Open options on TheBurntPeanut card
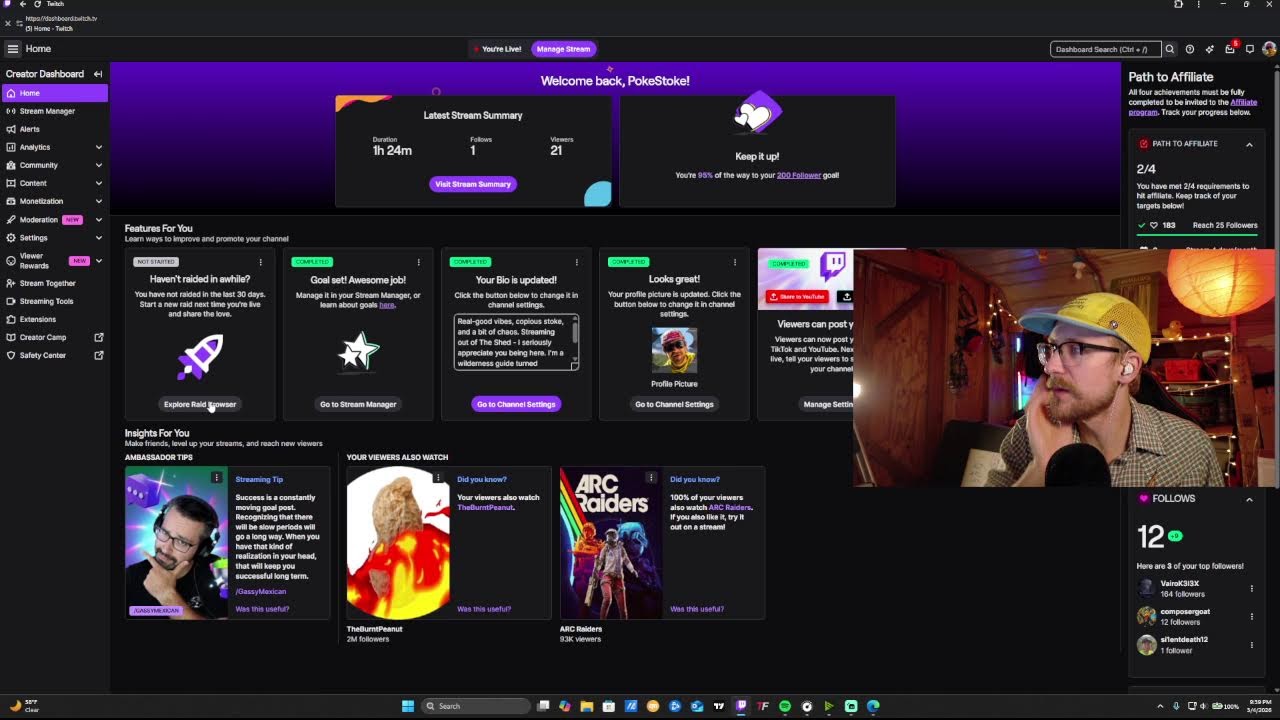Image resolution: width=1280 pixels, height=720 pixels. 438,478
